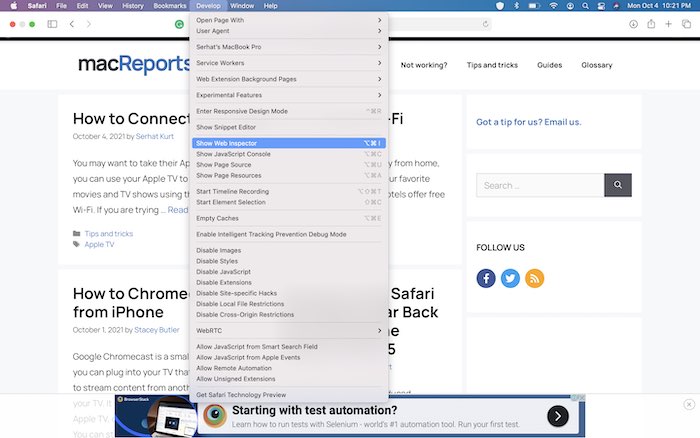This screenshot has width=700, height=438.
Task: Select Start Timeline Recording
Action: click(x=289, y=192)
